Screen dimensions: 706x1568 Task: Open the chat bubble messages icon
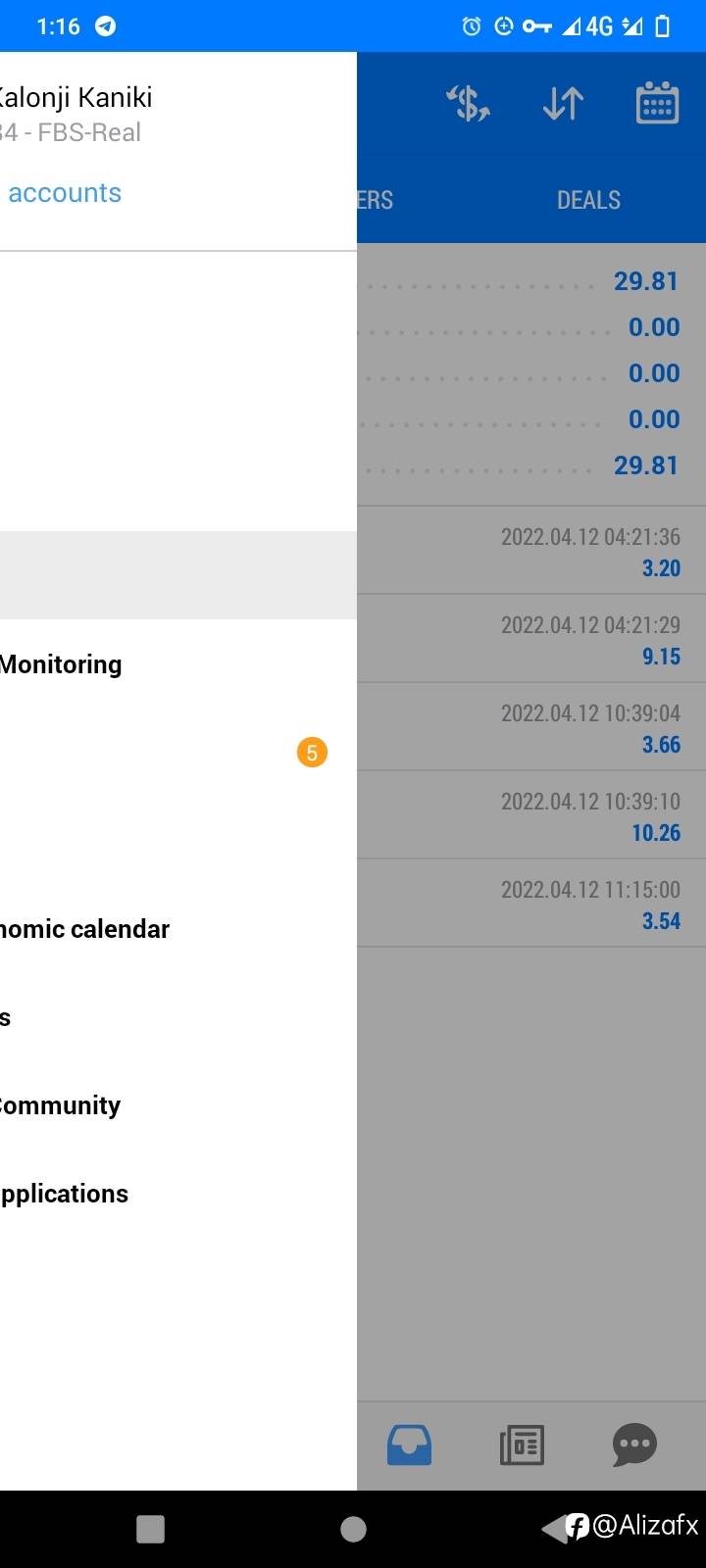pyautogui.click(x=634, y=1445)
